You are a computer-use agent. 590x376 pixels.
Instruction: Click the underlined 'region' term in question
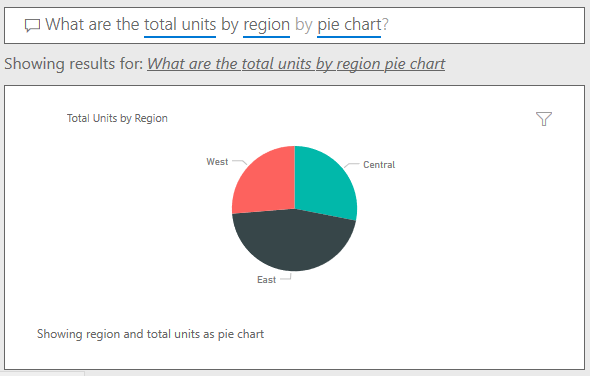[x=266, y=25]
